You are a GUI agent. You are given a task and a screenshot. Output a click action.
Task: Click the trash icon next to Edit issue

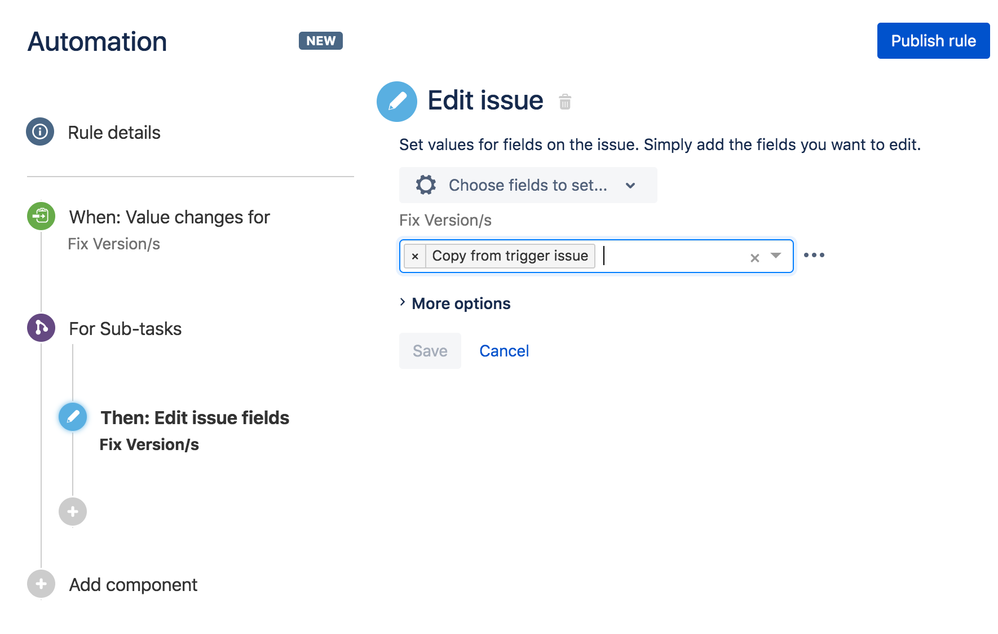pos(565,101)
